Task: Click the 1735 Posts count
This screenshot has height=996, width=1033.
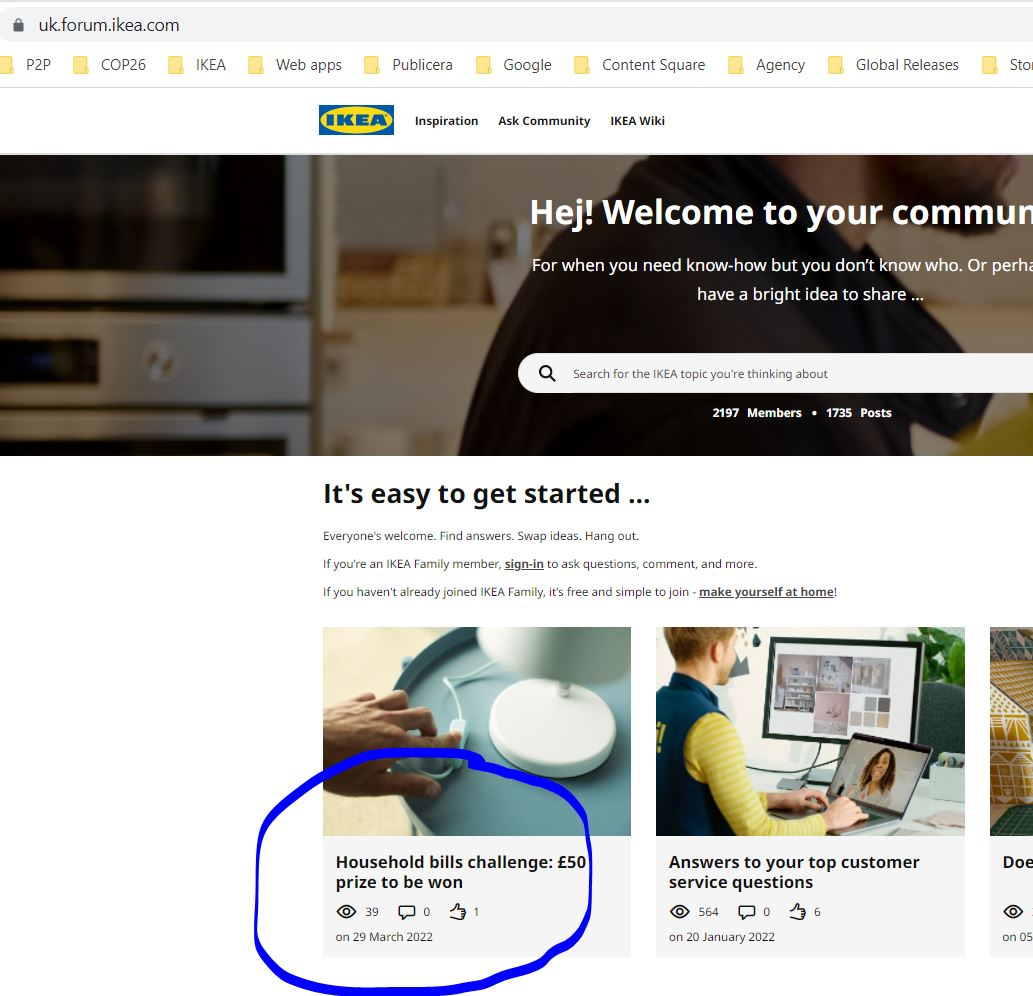Action: click(858, 412)
